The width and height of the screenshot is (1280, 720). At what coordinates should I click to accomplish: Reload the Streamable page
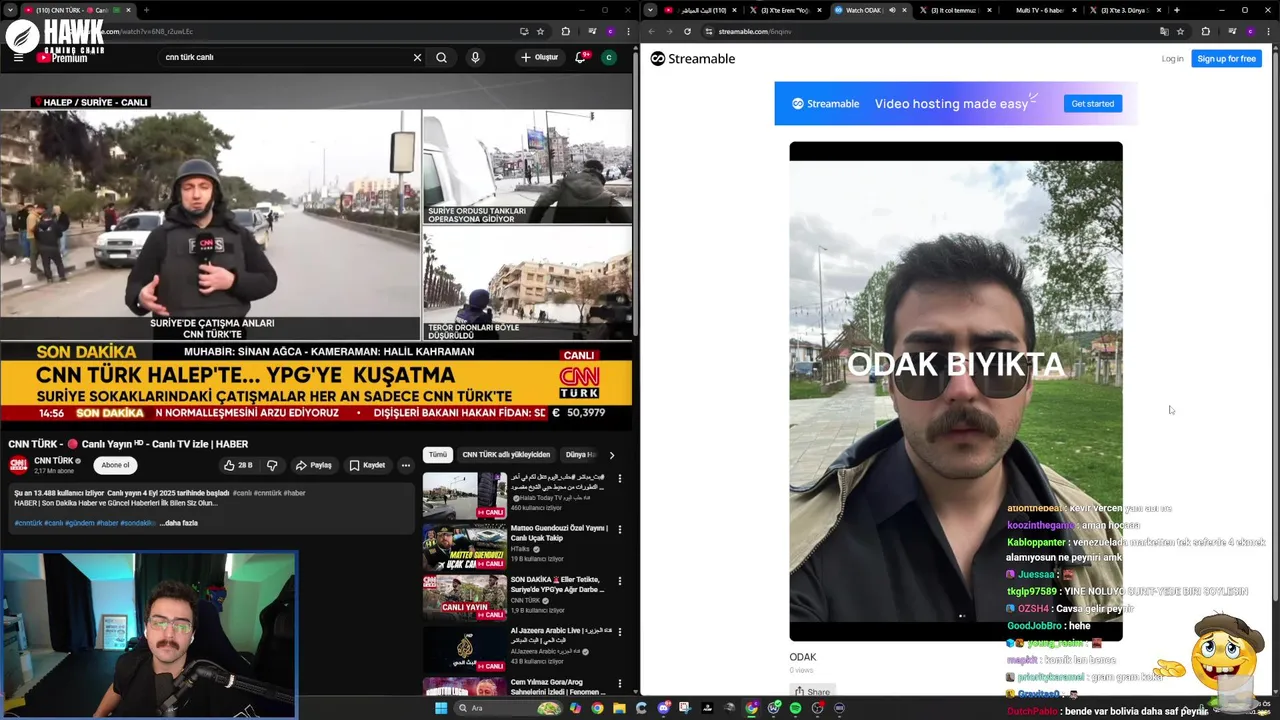point(687,31)
